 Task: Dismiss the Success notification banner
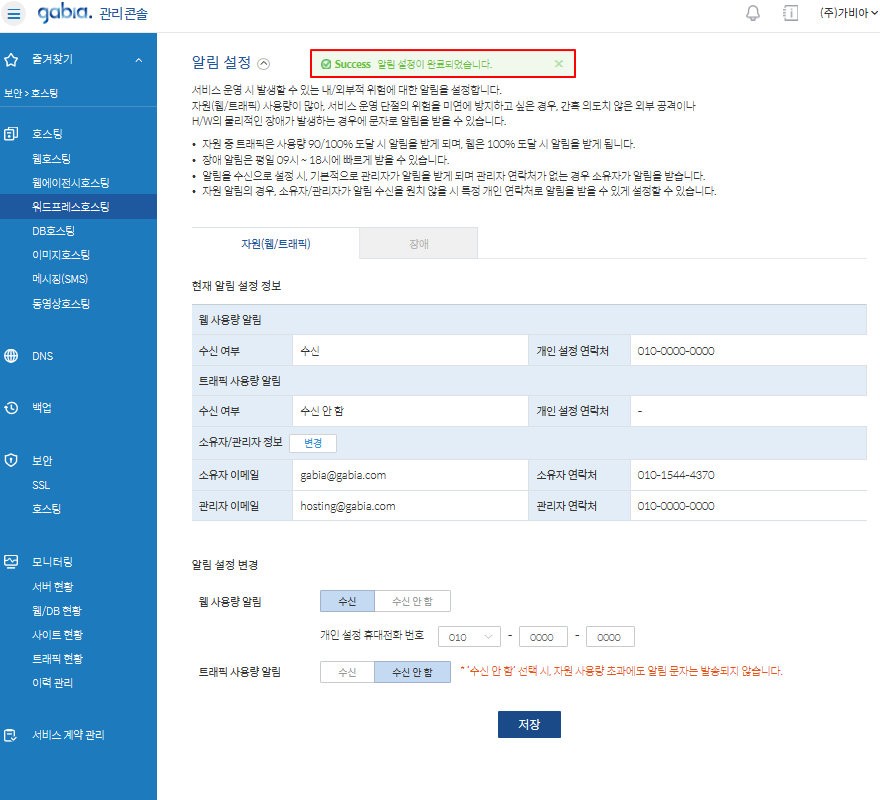point(559,64)
